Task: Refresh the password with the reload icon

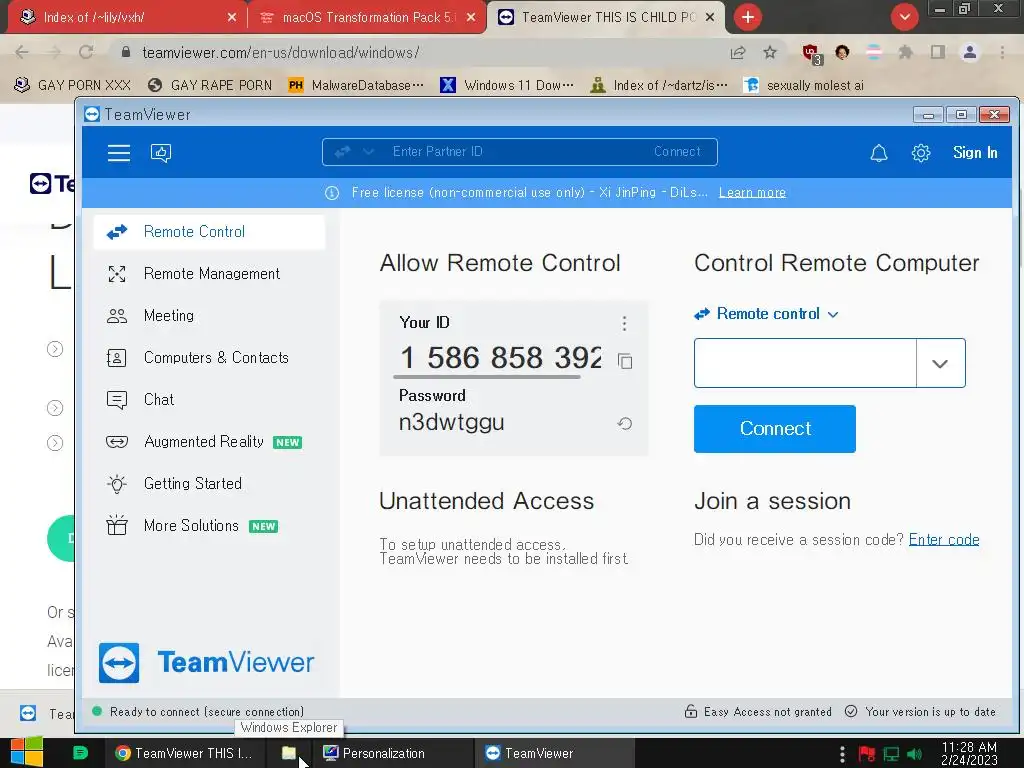Action: click(x=624, y=423)
